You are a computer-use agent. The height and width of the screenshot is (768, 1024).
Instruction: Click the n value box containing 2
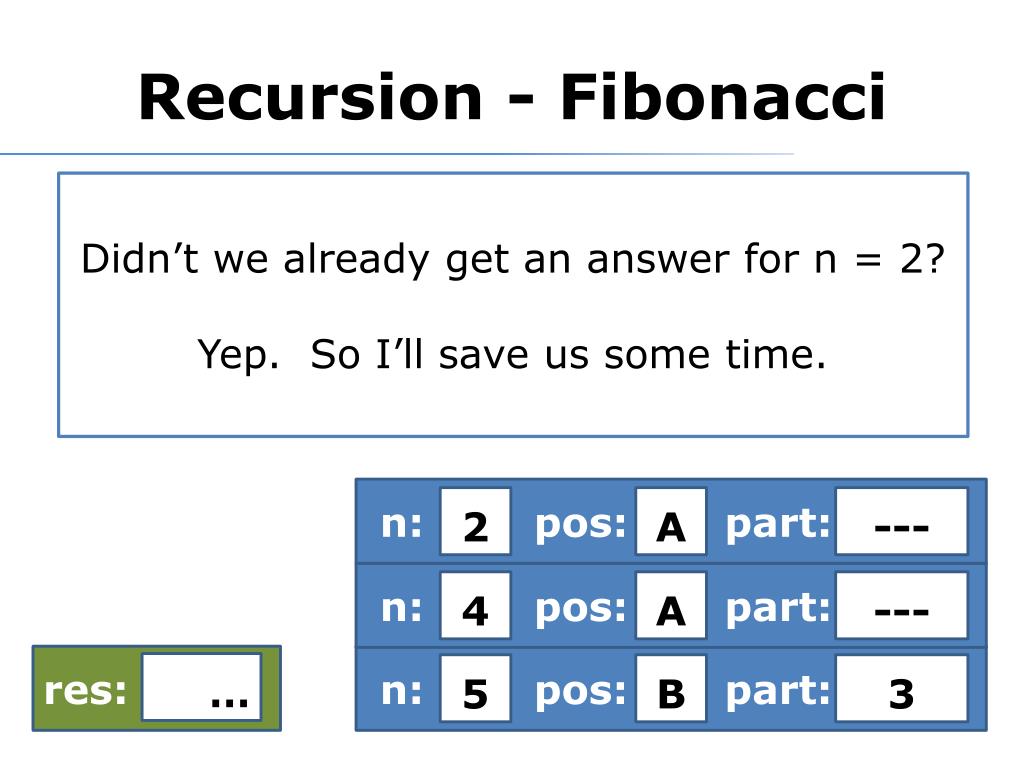[475, 522]
